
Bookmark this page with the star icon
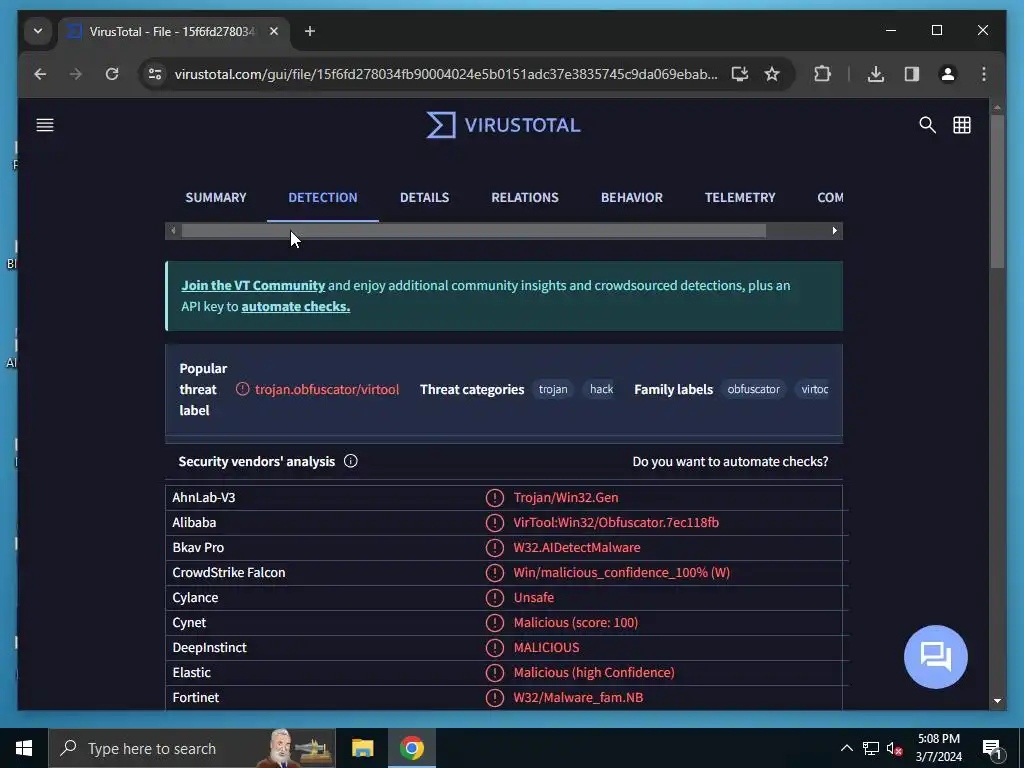click(x=772, y=74)
